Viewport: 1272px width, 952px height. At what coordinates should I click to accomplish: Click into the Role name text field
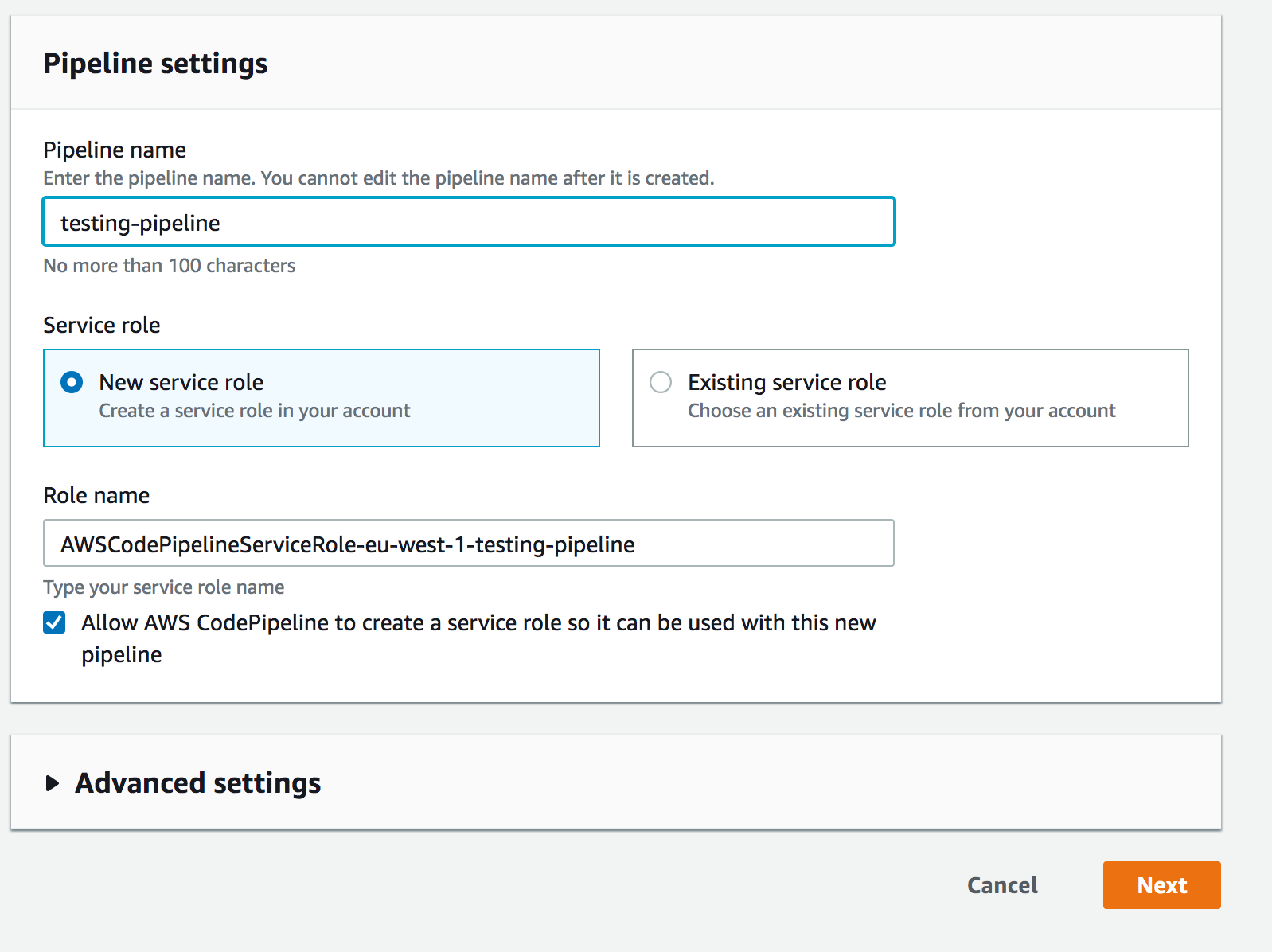(468, 544)
